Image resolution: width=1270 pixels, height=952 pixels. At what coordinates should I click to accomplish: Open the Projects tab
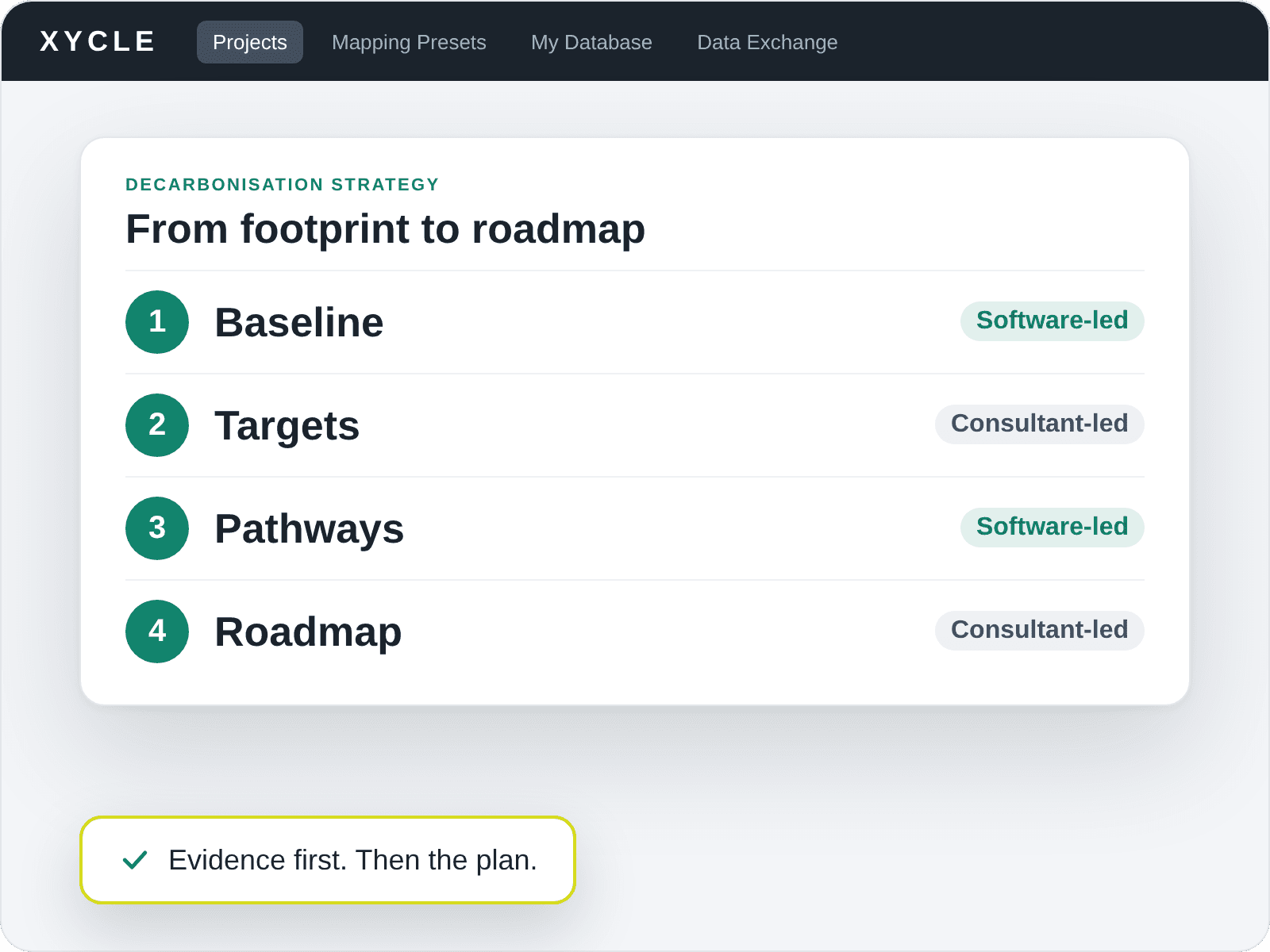coord(250,42)
